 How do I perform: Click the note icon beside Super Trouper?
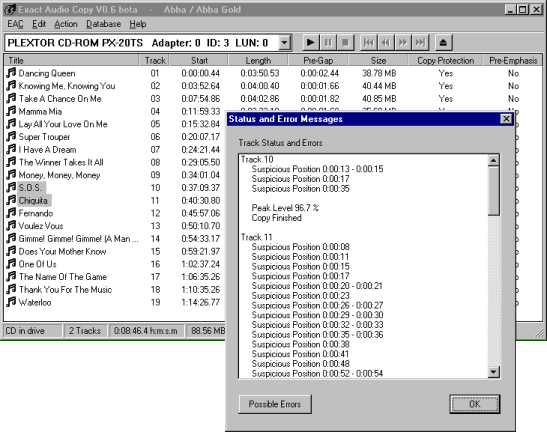tap(11, 136)
